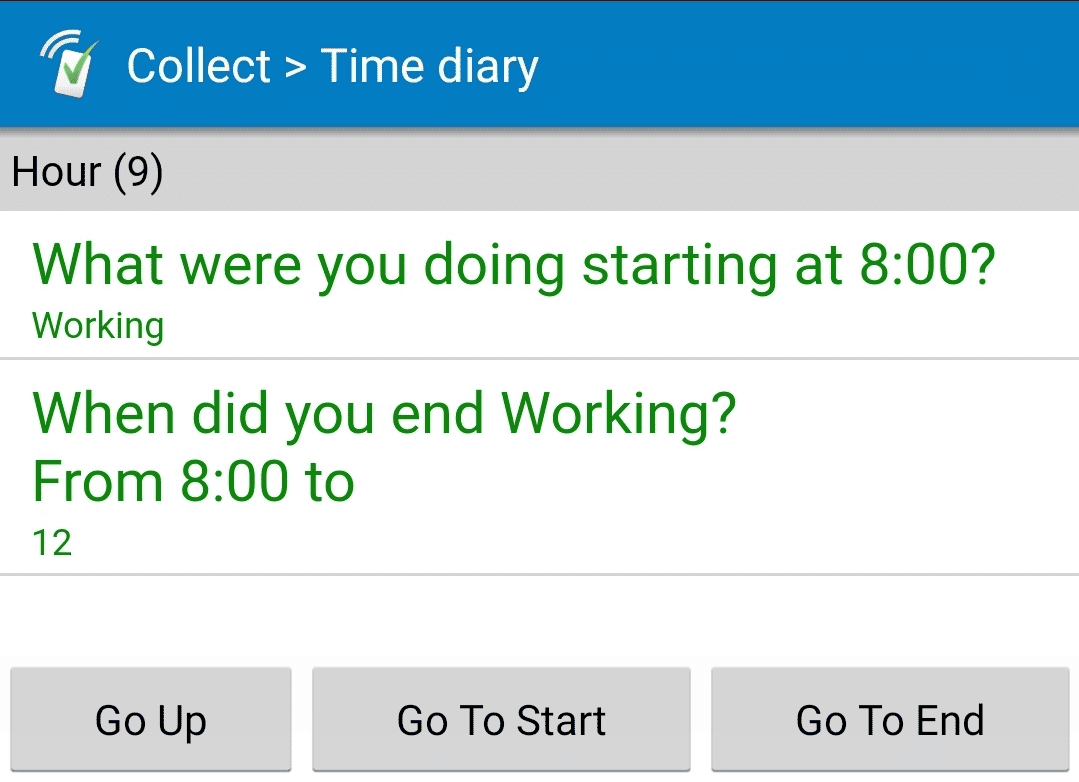Click the Go Up button
Screen dimensions: 1079x782
click(x=151, y=719)
